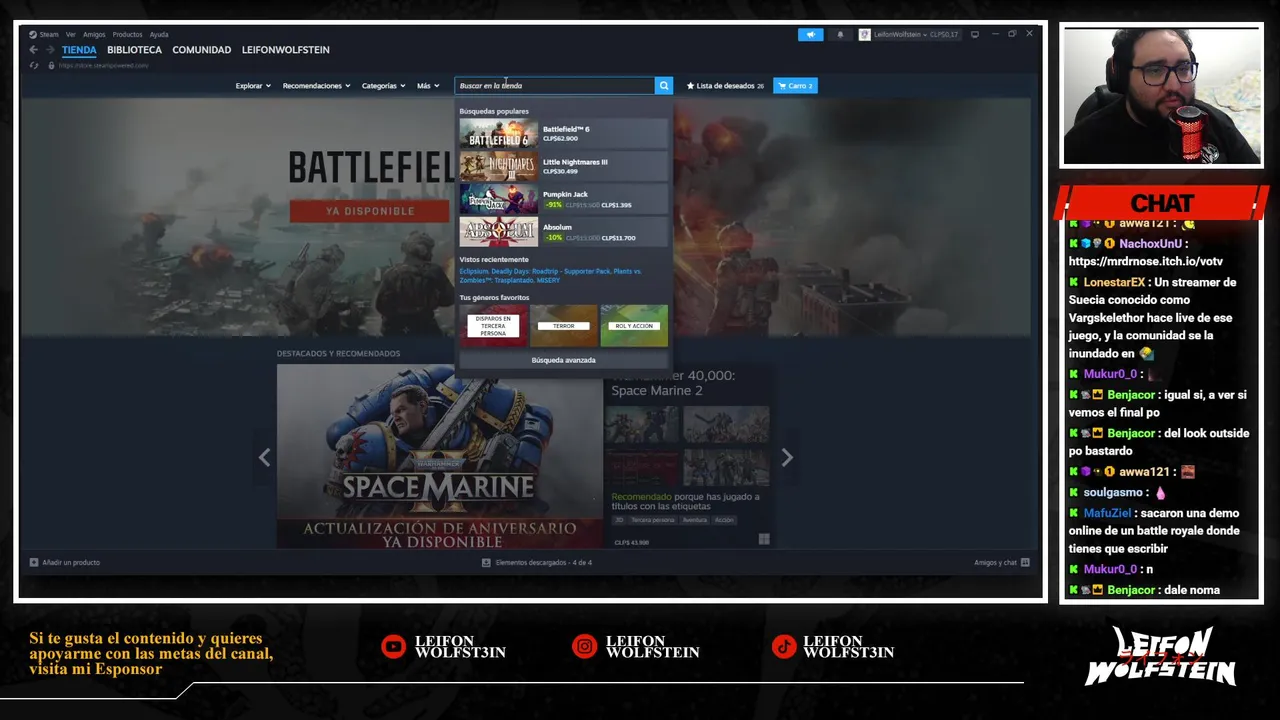Open the Ayuda menu
This screenshot has height=720, width=1280.
pos(159,34)
